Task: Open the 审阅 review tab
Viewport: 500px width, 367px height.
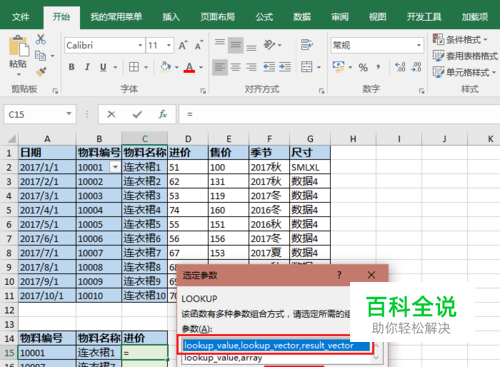Action: coord(340,17)
